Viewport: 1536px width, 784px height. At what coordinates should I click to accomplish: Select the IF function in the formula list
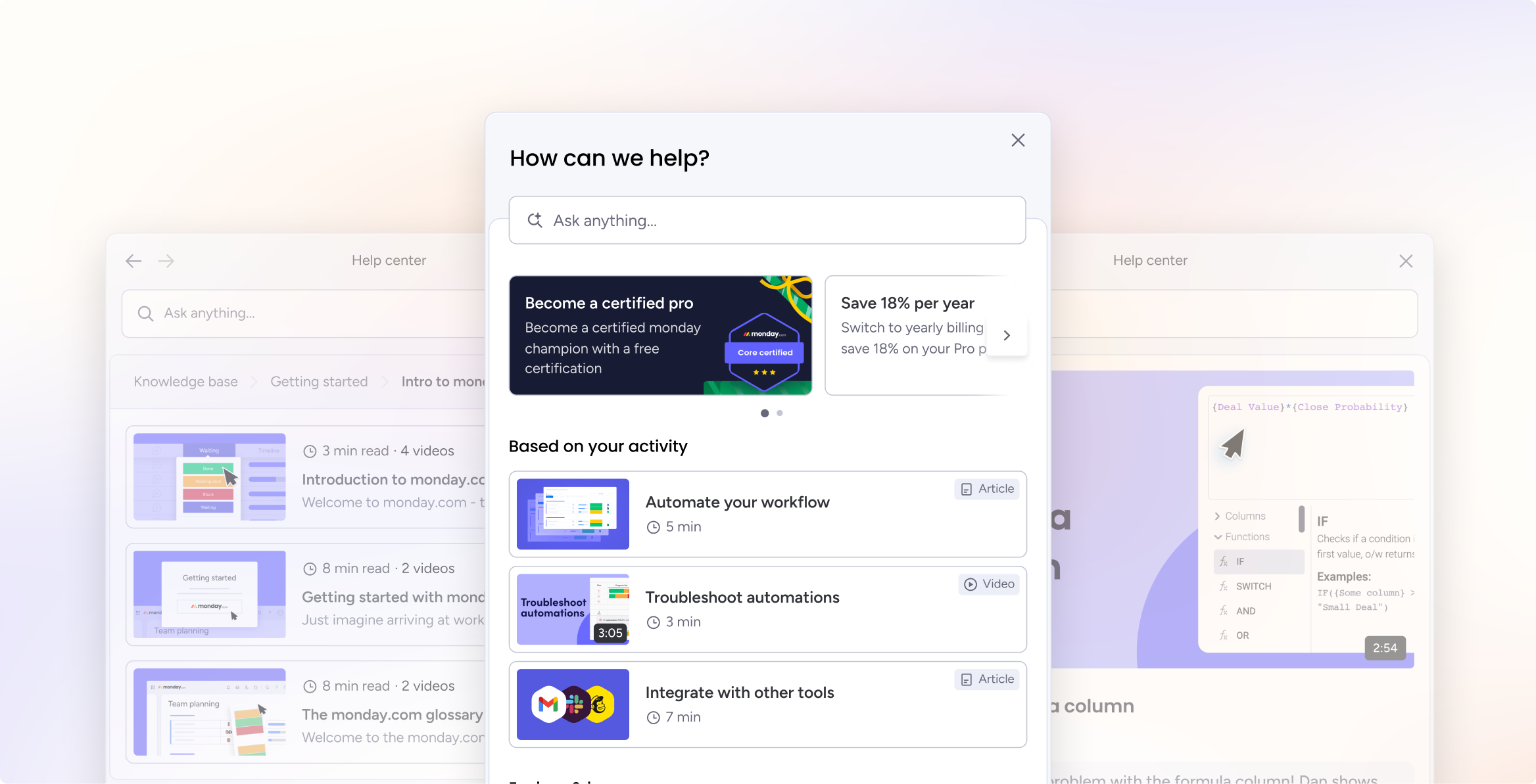click(1259, 562)
